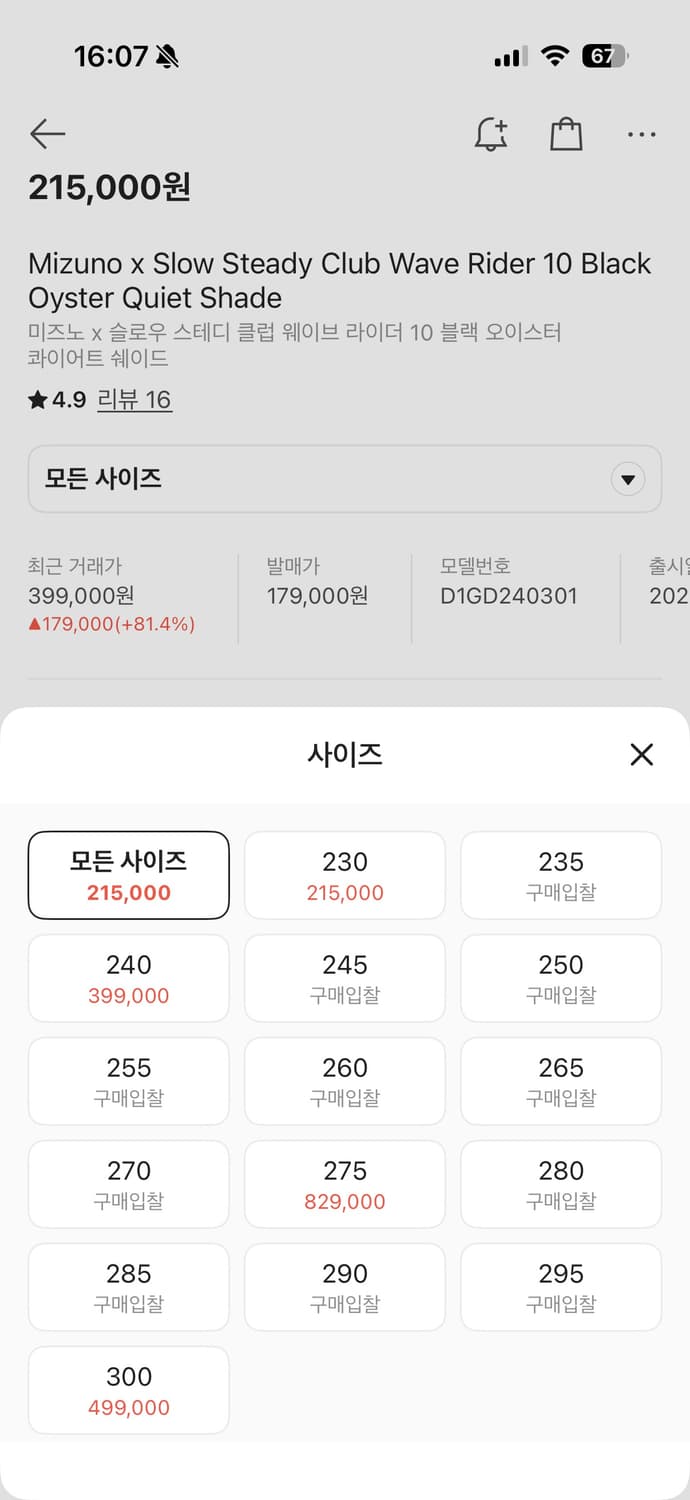Select size 240 priced 399,000
Viewport: 690px width, 1500px height.
(129, 978)
